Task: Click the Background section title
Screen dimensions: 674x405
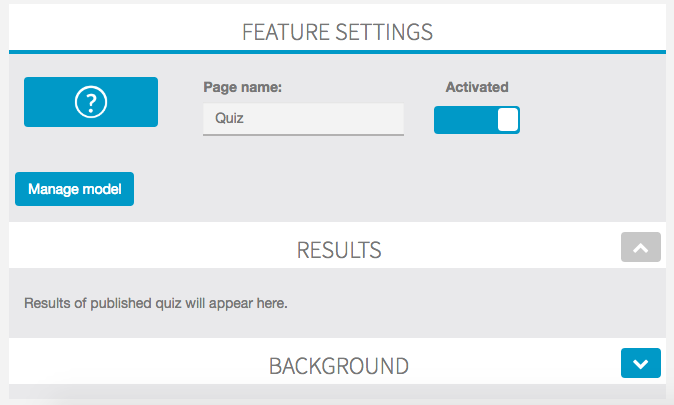Action: 338,365
